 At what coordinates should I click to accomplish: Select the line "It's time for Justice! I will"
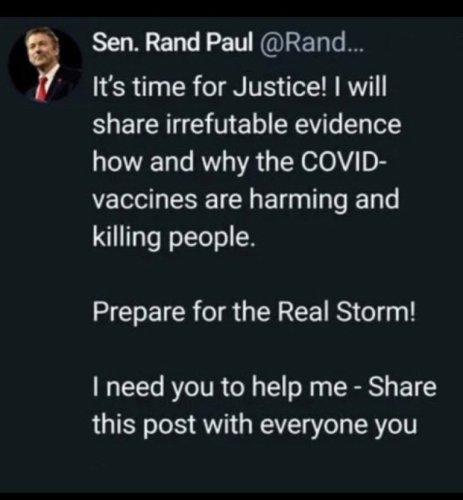click(x=240, y=87)
